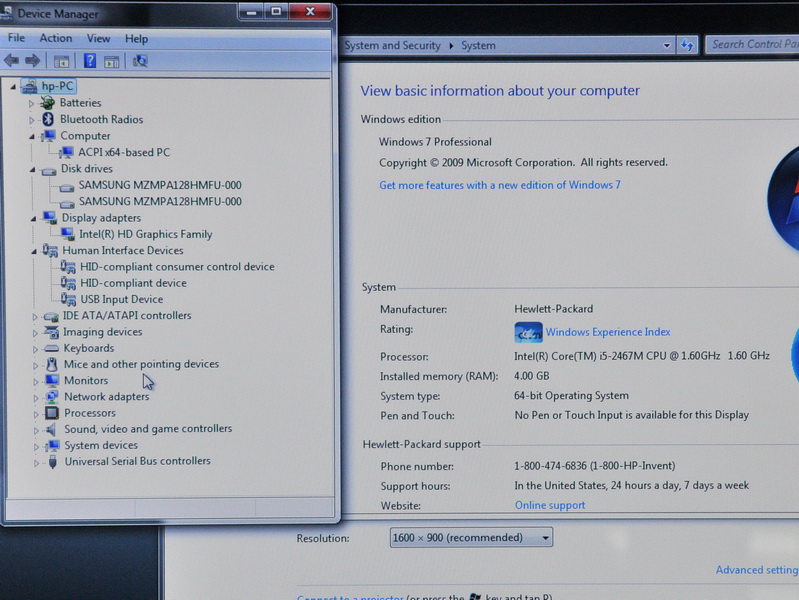Open 'Get more features with a new edition' link
The image size is (799, 600).
pos(500,185)
